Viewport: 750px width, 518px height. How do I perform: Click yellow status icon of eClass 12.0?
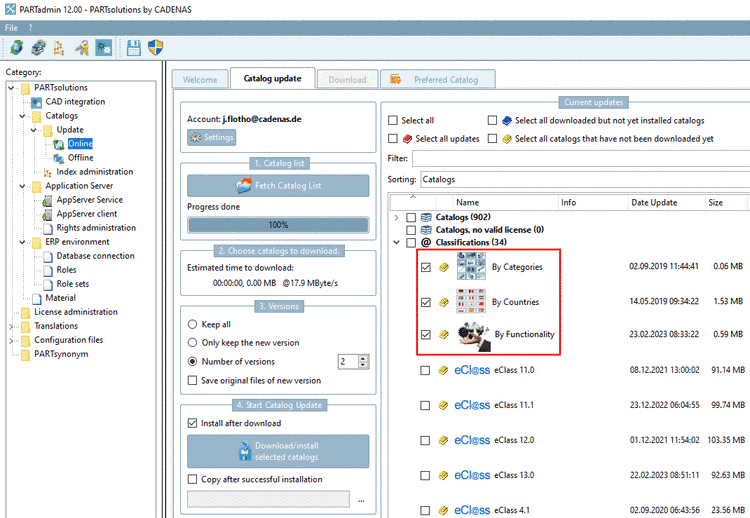[x=443, y=441]
